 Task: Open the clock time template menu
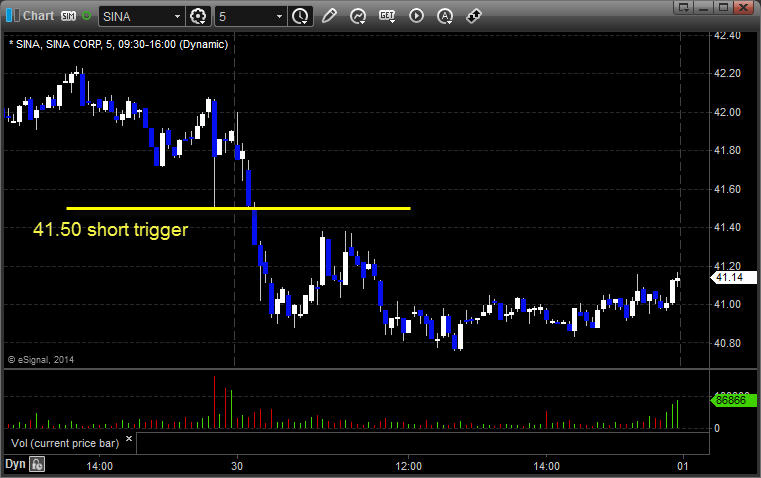300,16
